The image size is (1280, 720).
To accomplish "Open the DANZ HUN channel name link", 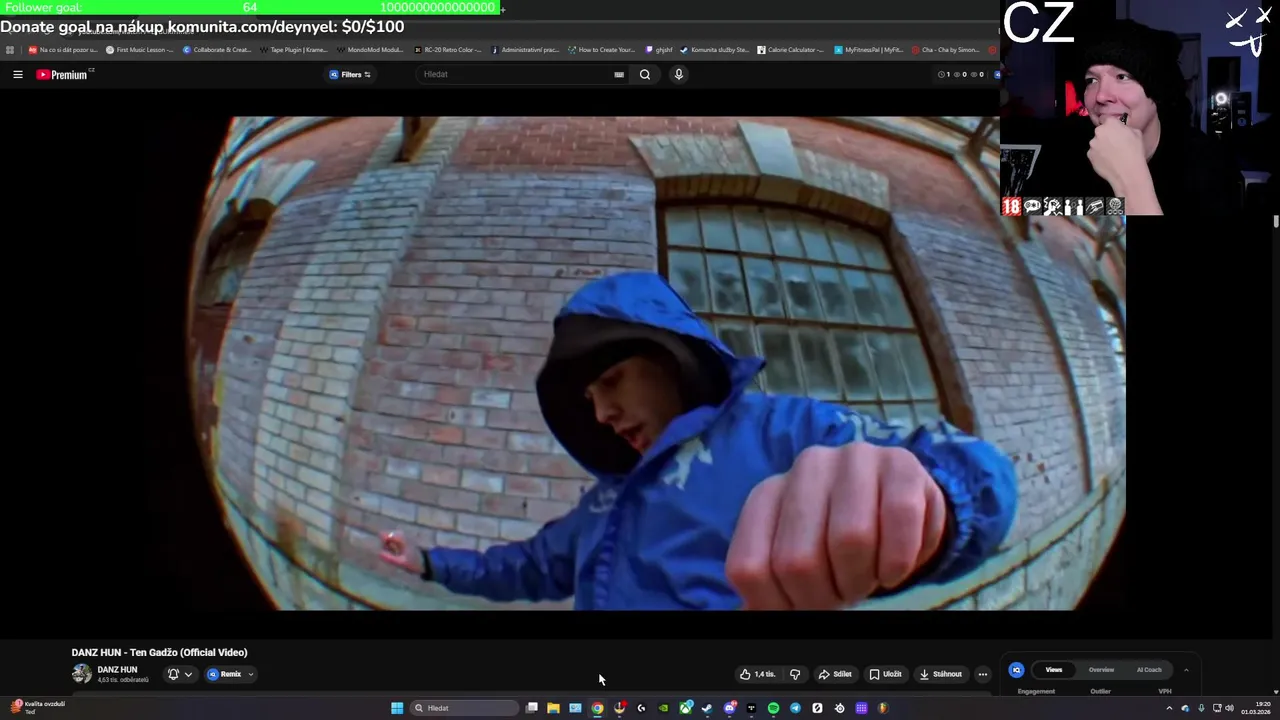I will pyautogui.click(x=117, y=670).
